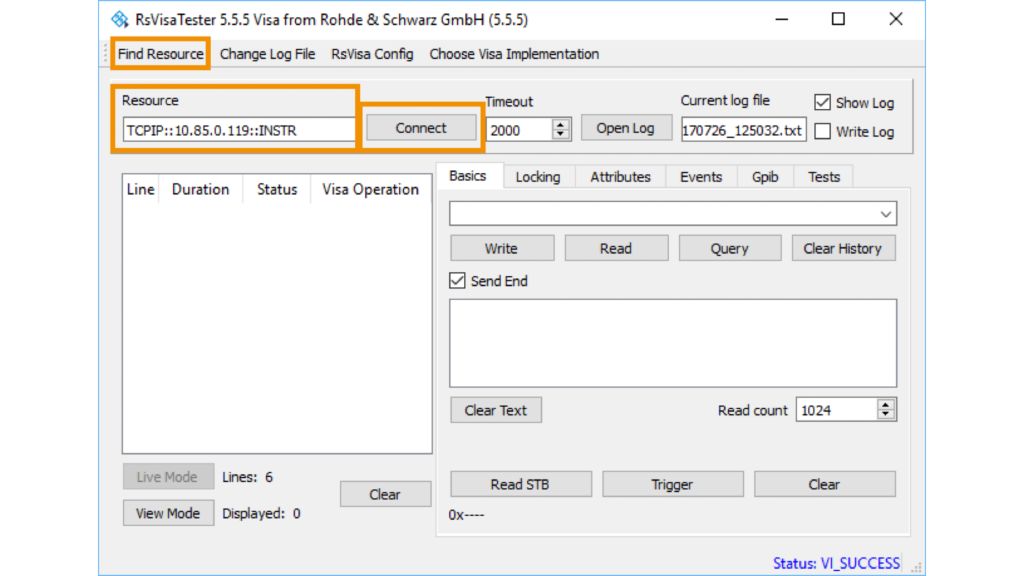The width and height of the screenshot is (1024, 576).
Task: Click Choose Visa Implementation in menu bar
Action: (x=514, y=54)
